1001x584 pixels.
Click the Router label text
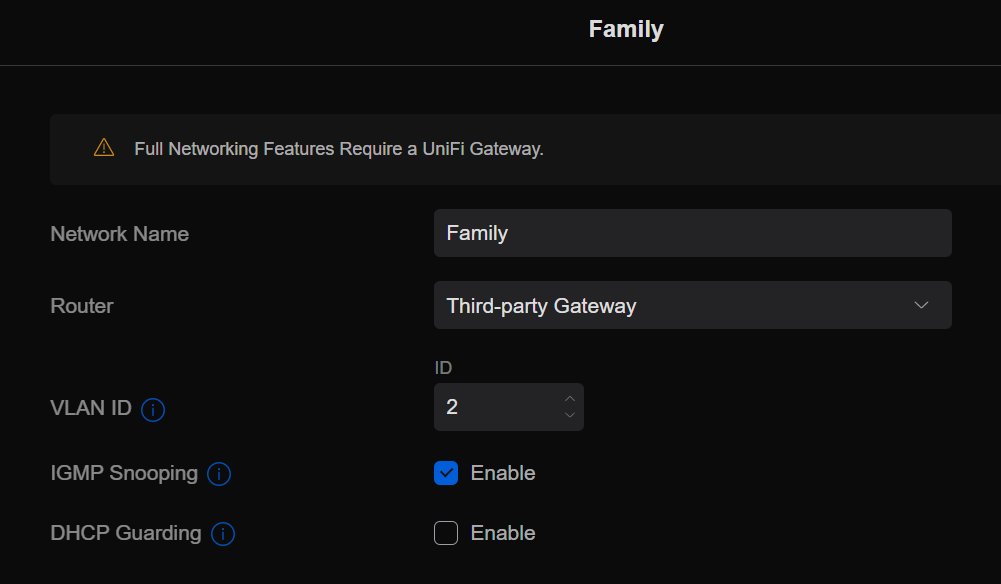click(x=82, y=306)
